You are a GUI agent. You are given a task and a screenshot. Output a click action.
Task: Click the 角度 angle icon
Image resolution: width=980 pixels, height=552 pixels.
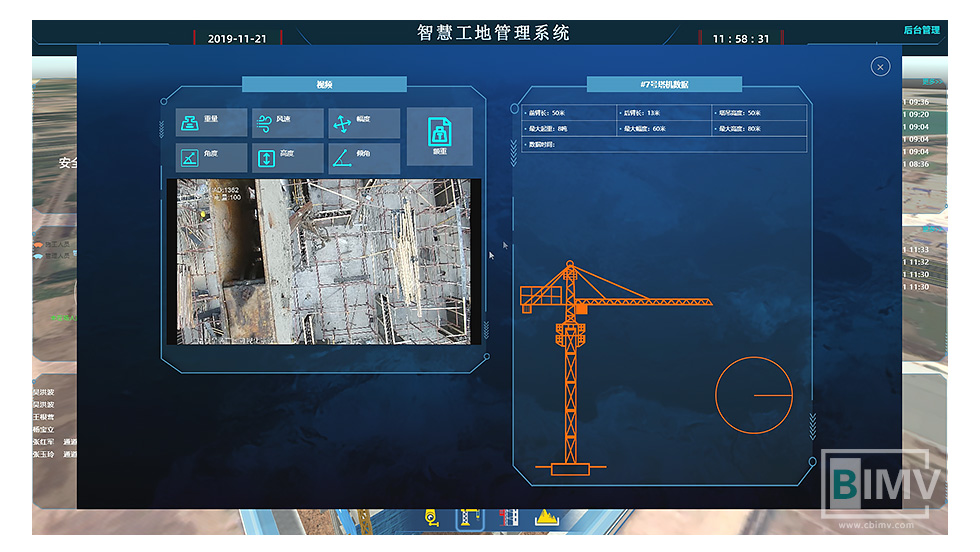coord(189,158)
